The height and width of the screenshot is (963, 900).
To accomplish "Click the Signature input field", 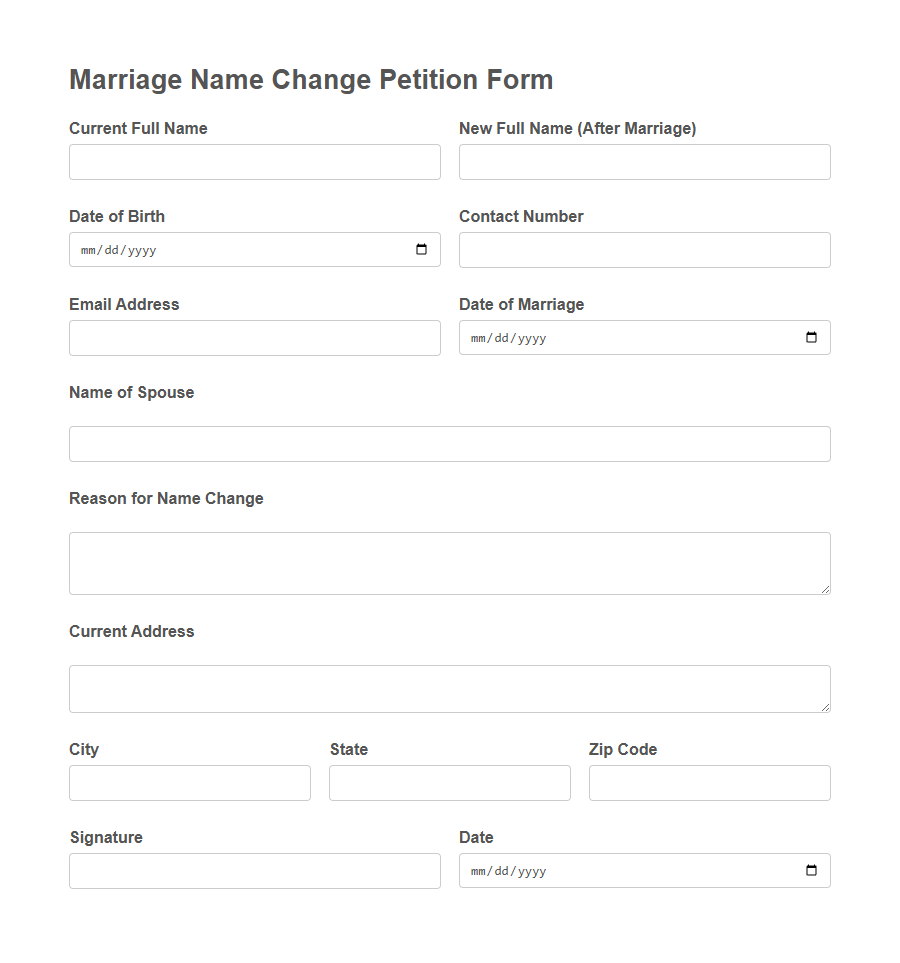I will pos(254,870).
